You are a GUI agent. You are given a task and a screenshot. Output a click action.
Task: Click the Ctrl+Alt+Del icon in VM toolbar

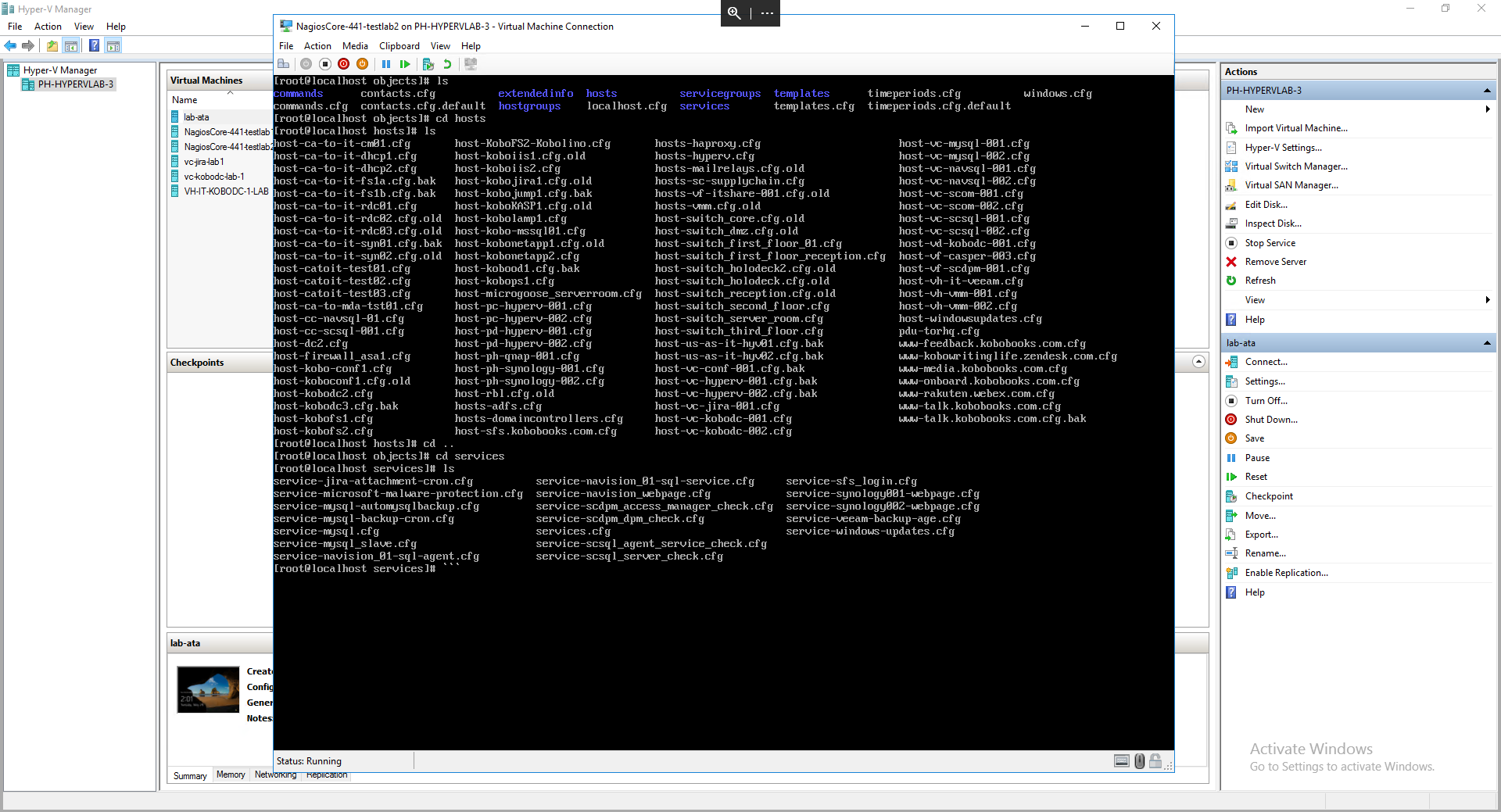[284, 64]
